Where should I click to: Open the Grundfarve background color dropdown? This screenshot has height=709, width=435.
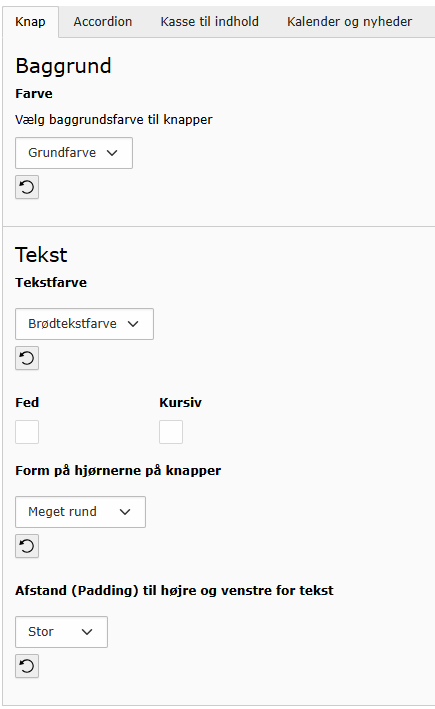(x=74, y=153)
